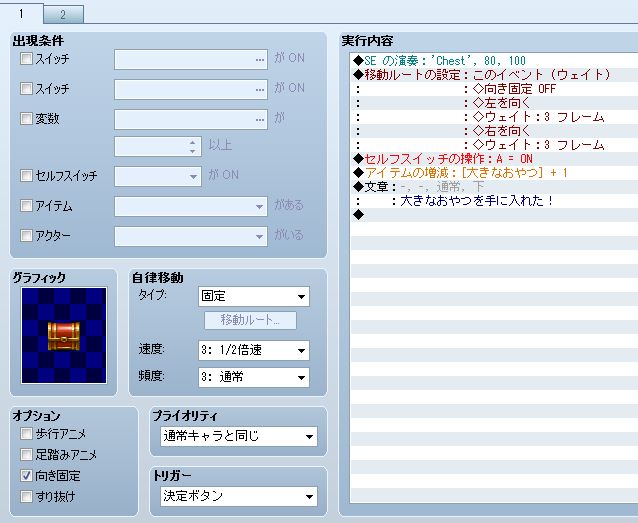Select the second ウェイト:3 フレーム line

pyautogui.click(x=494, y=144)
